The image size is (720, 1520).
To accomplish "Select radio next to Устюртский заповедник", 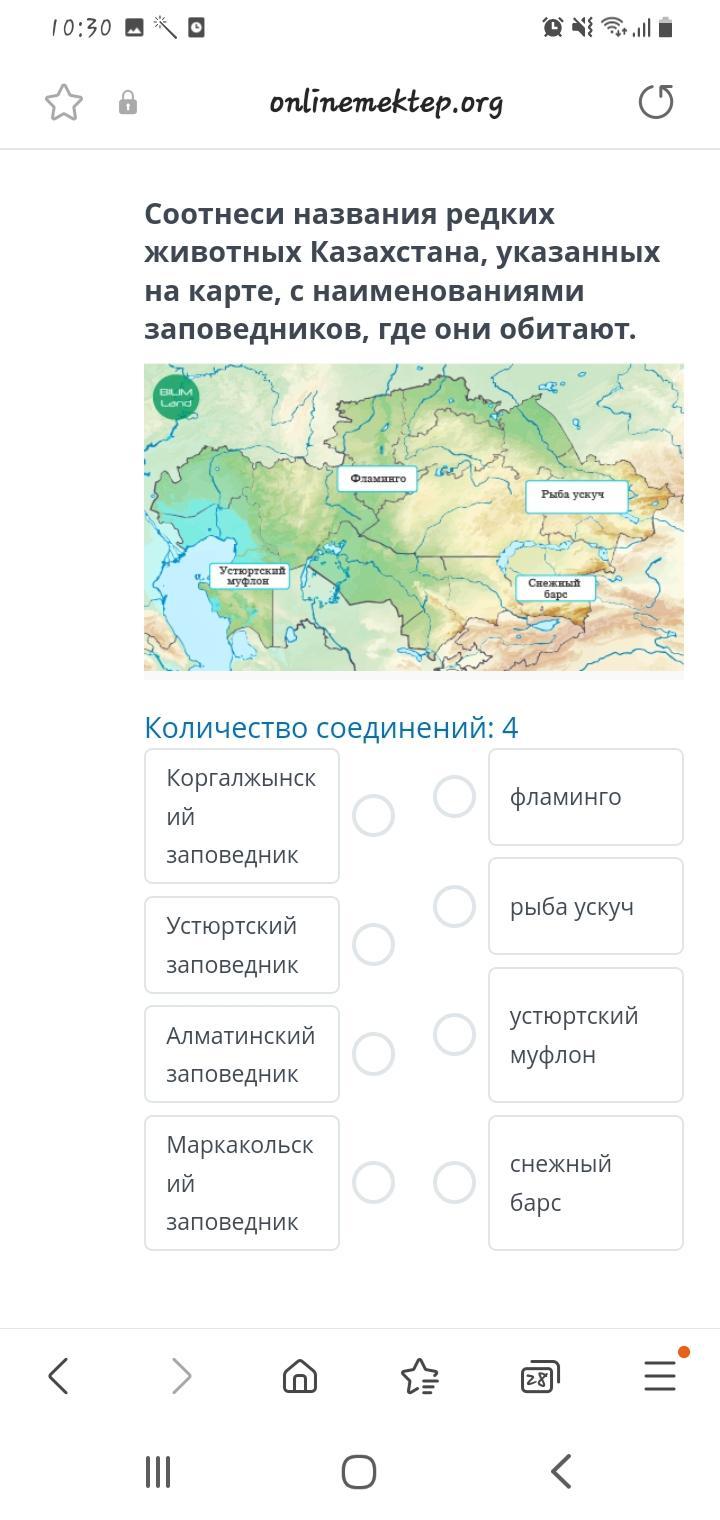I will 373,945.
